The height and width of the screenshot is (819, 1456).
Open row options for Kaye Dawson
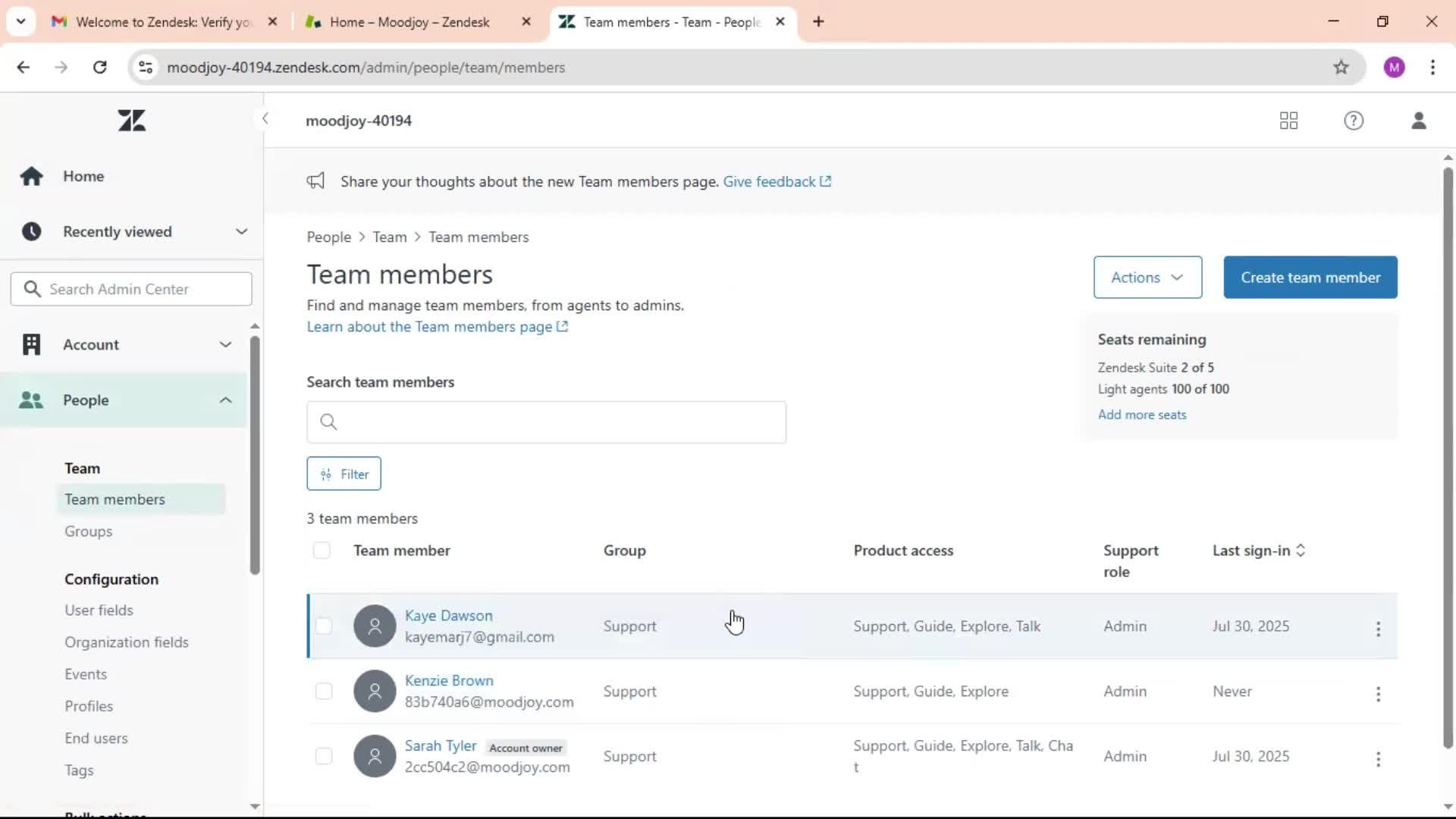(x=1378, y=629)
